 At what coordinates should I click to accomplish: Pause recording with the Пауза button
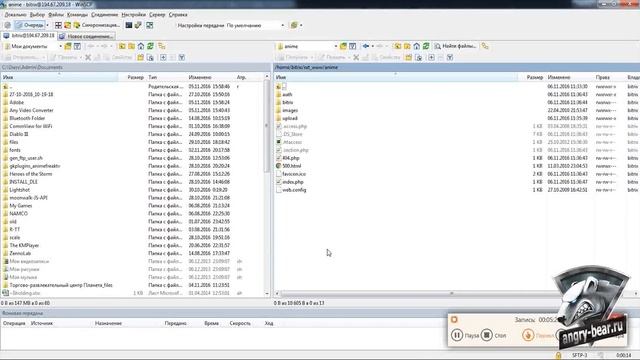465,335
